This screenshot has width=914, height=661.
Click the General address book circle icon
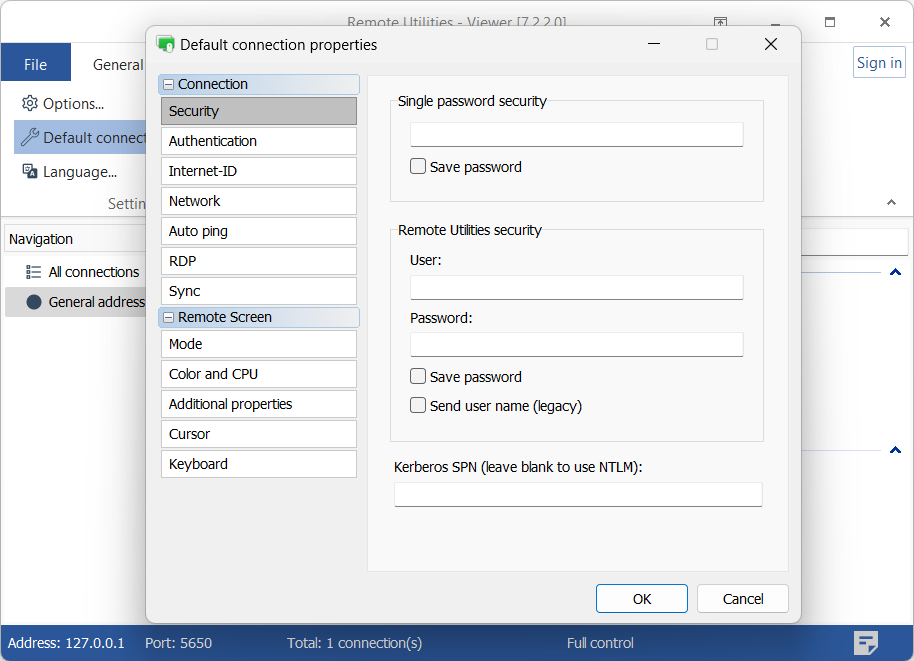click(33, 302)
